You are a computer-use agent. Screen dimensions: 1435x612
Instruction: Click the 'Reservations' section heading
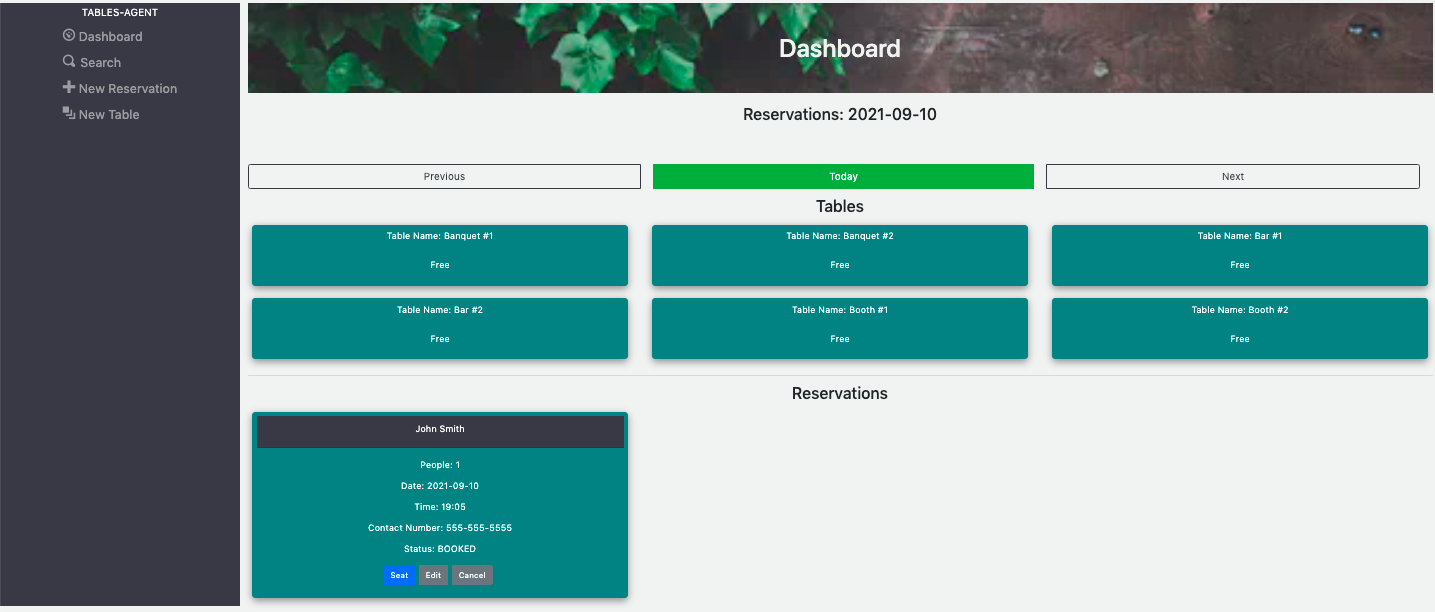pos(840,393)
